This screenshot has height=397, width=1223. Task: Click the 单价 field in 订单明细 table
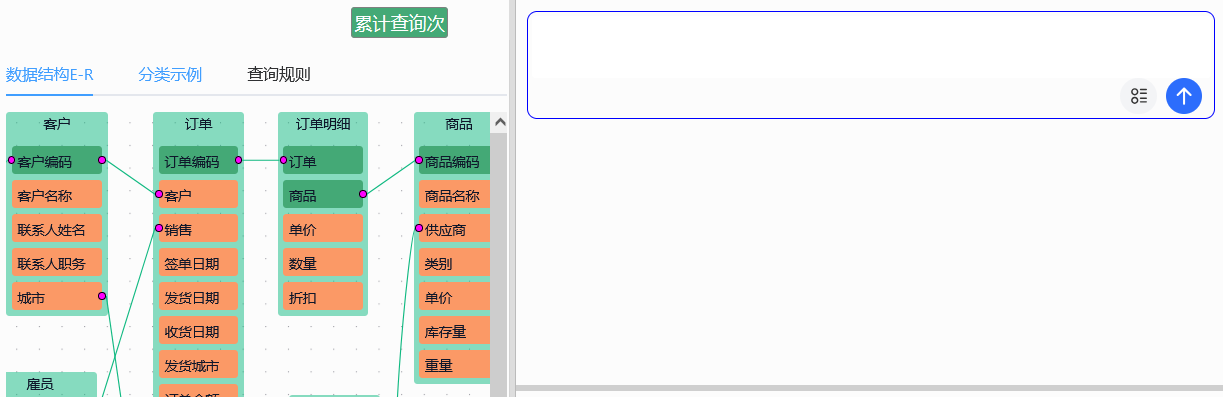323,228
